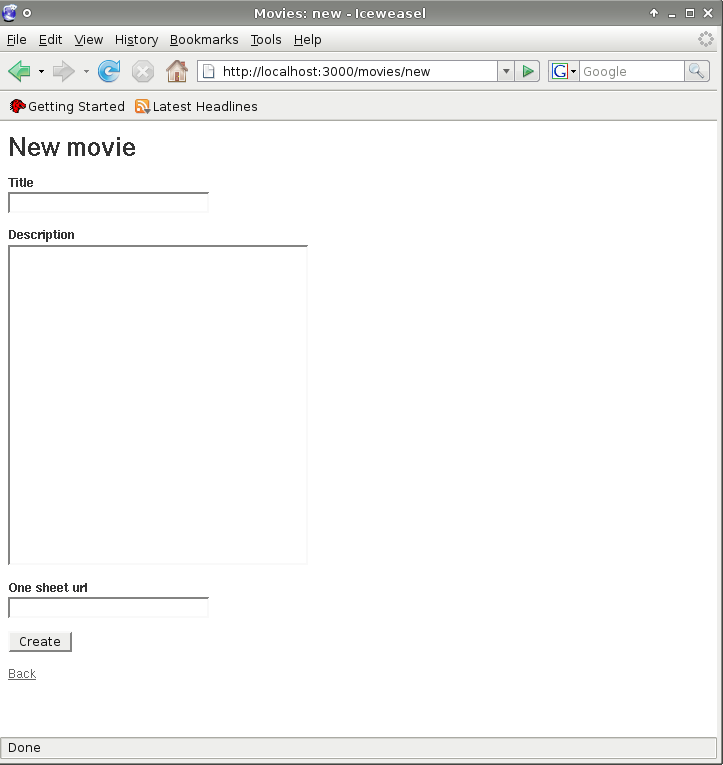Click the Forward arrow icon
Viewport: 723px width, 765px height.
point(63,72)
